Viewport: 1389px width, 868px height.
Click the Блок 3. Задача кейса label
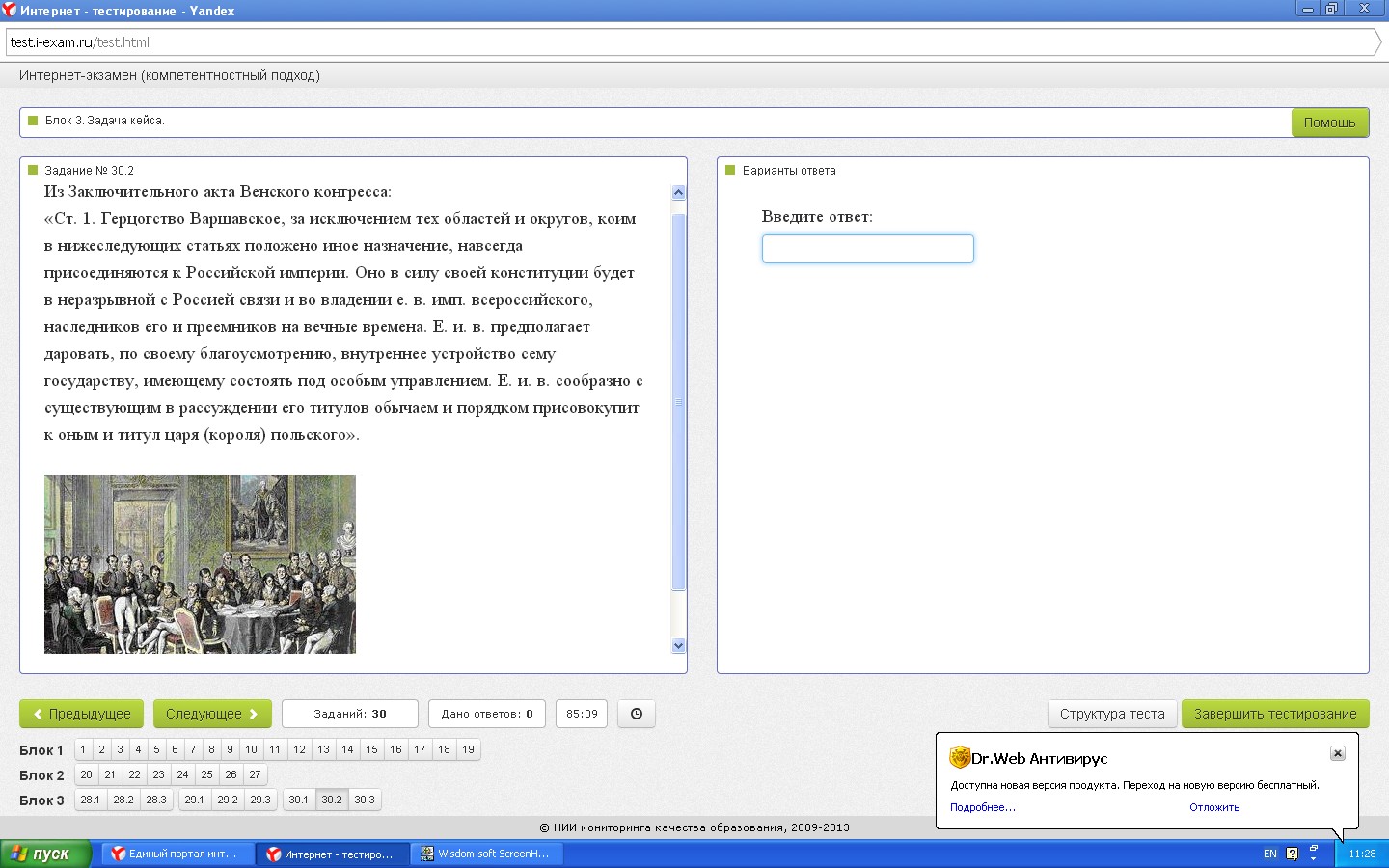click(x=105, y=121)
